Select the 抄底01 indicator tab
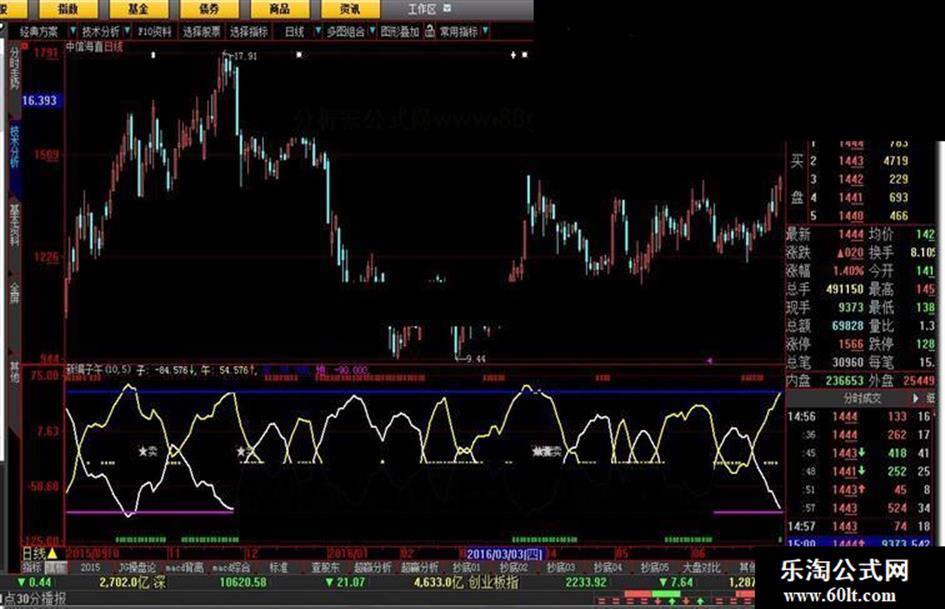Viewport: 945px width, 609px height. [x=466, y=567]
